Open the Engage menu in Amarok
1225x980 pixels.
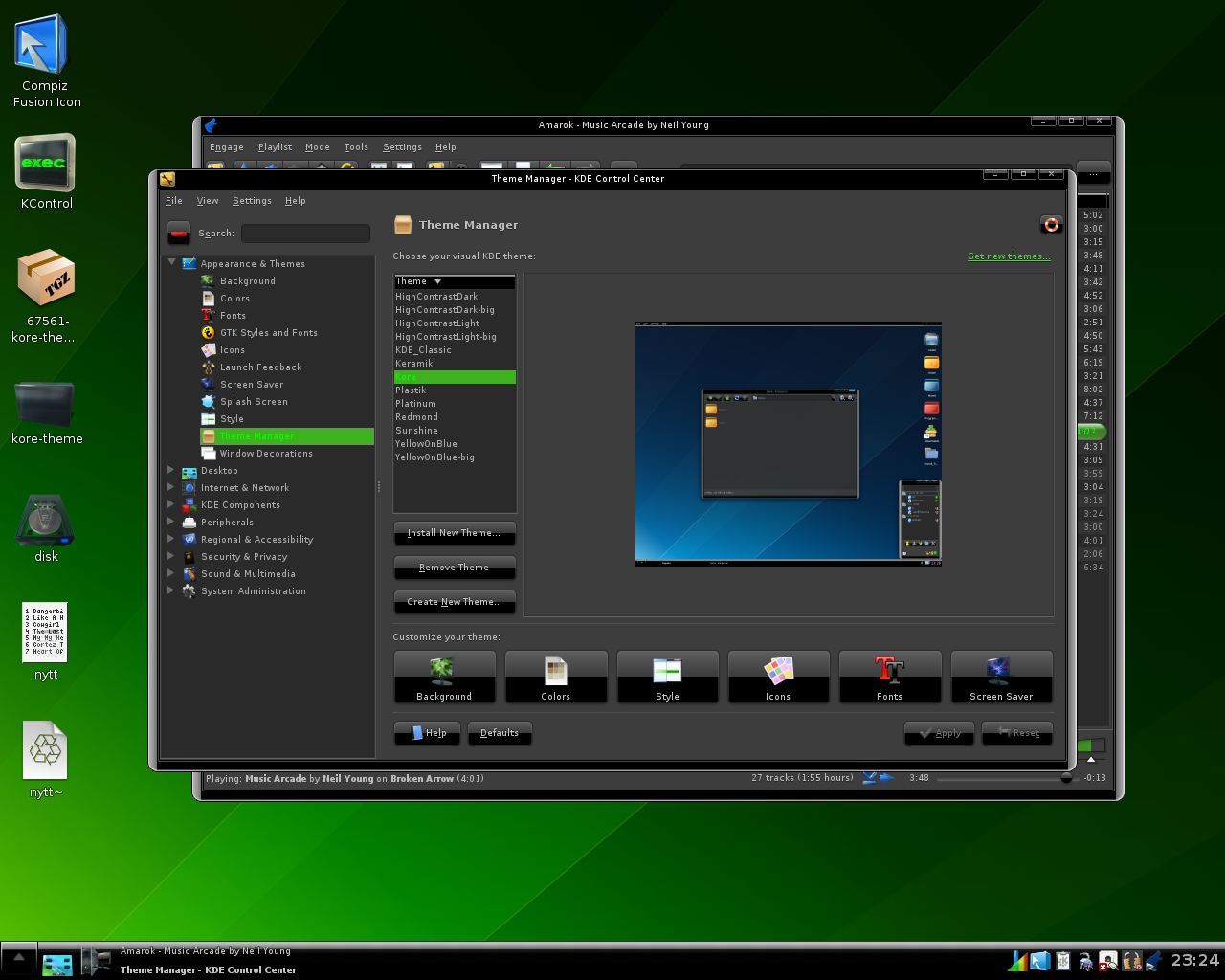click(227, 147)
